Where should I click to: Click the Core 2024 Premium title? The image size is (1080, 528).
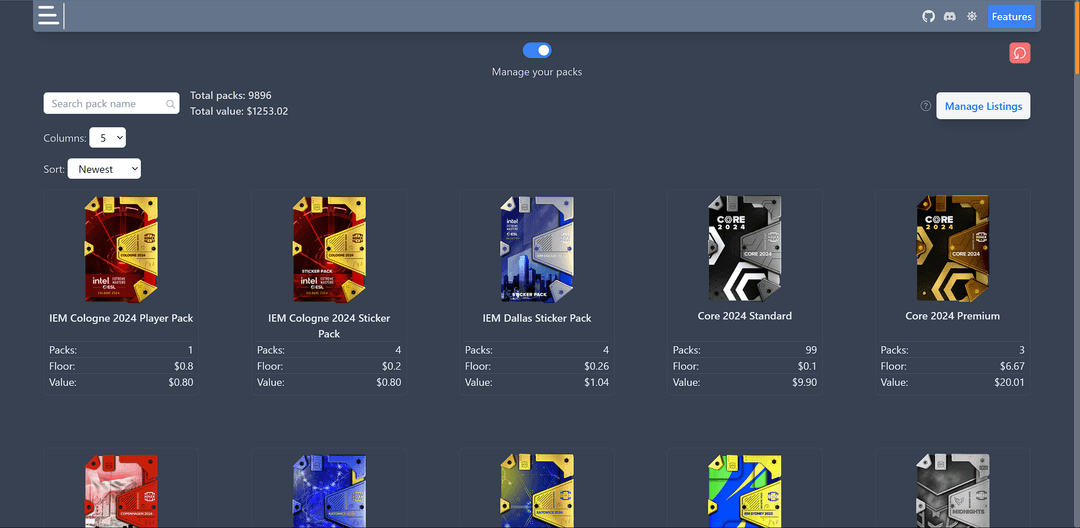[x=953, y=316]
